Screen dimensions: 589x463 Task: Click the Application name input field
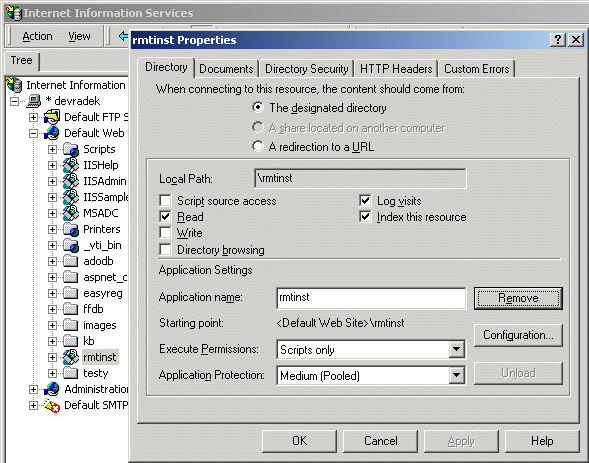click(371, 298)
